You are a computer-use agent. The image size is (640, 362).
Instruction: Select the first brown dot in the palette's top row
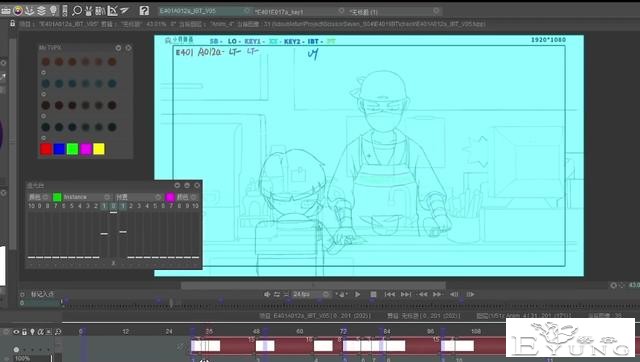click(46, 62)
